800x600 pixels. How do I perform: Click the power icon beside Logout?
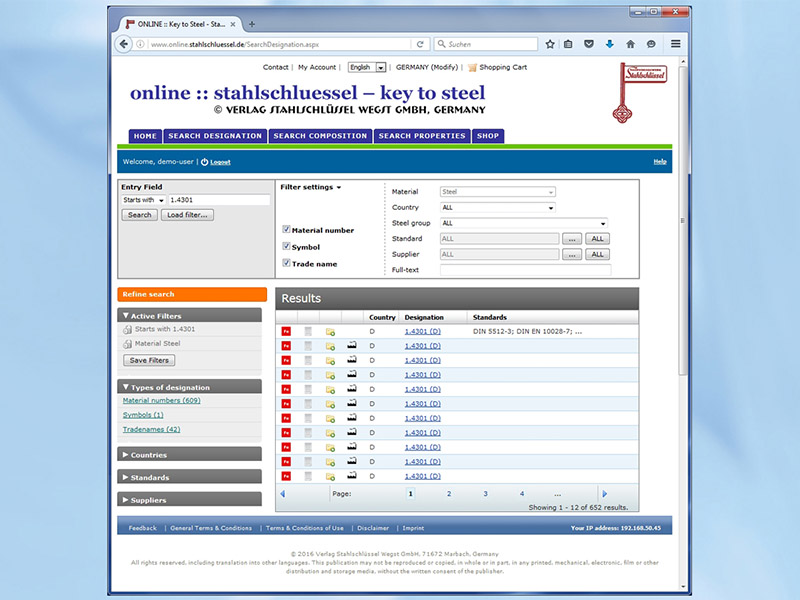point(204,162)
